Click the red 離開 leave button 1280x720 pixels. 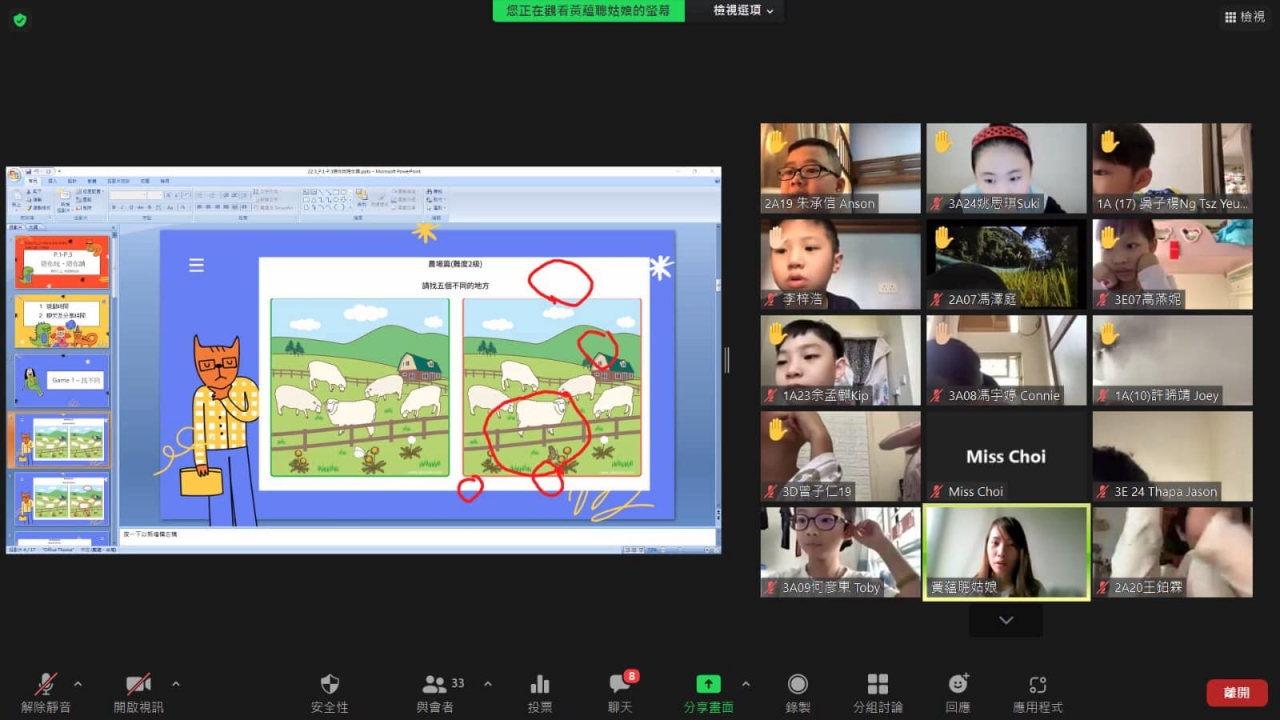click(x=1236, y=692)
